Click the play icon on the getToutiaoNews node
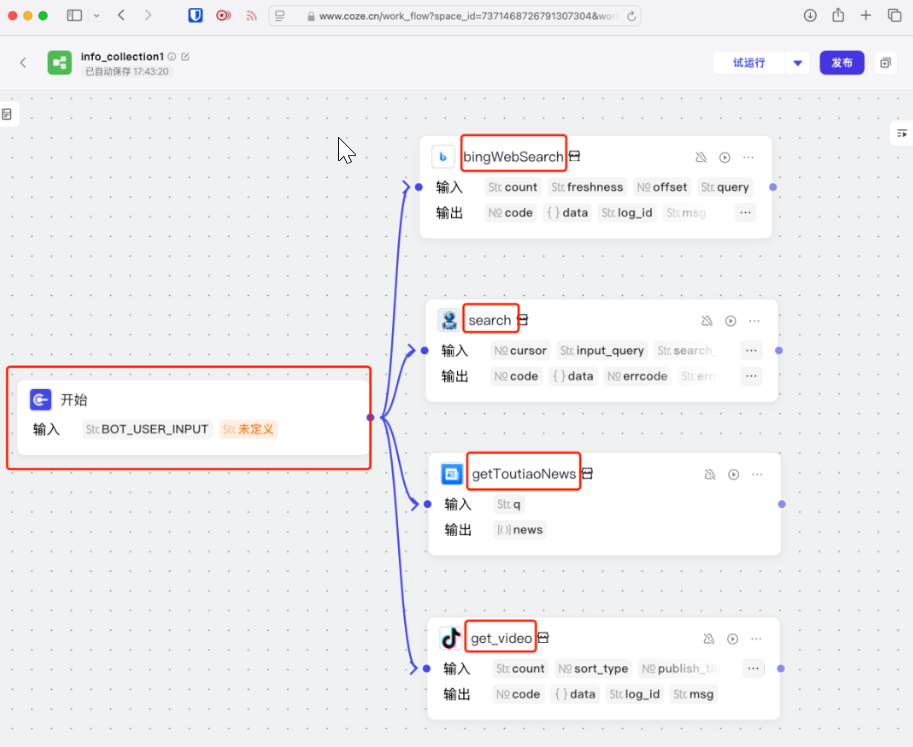Viewport: 913px width, 747px height. 733,475
